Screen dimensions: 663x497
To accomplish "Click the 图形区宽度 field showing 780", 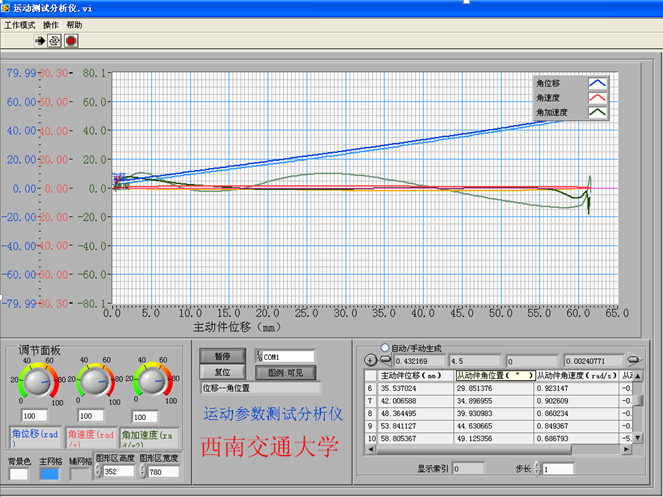I will (x=163, y=472).
